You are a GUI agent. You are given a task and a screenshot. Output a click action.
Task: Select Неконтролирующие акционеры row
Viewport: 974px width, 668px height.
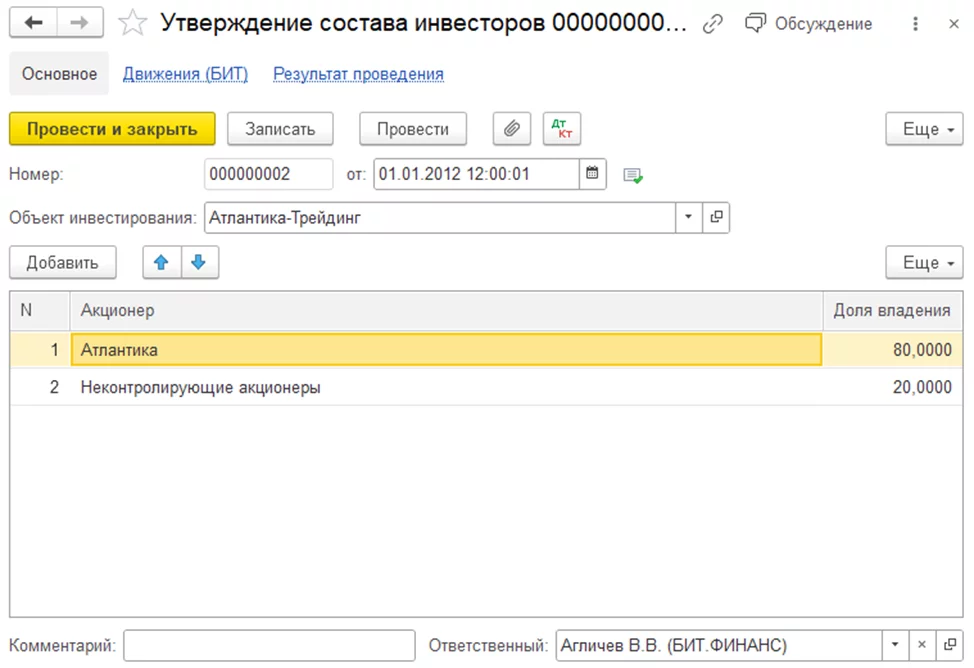click(x=200, y=388)
